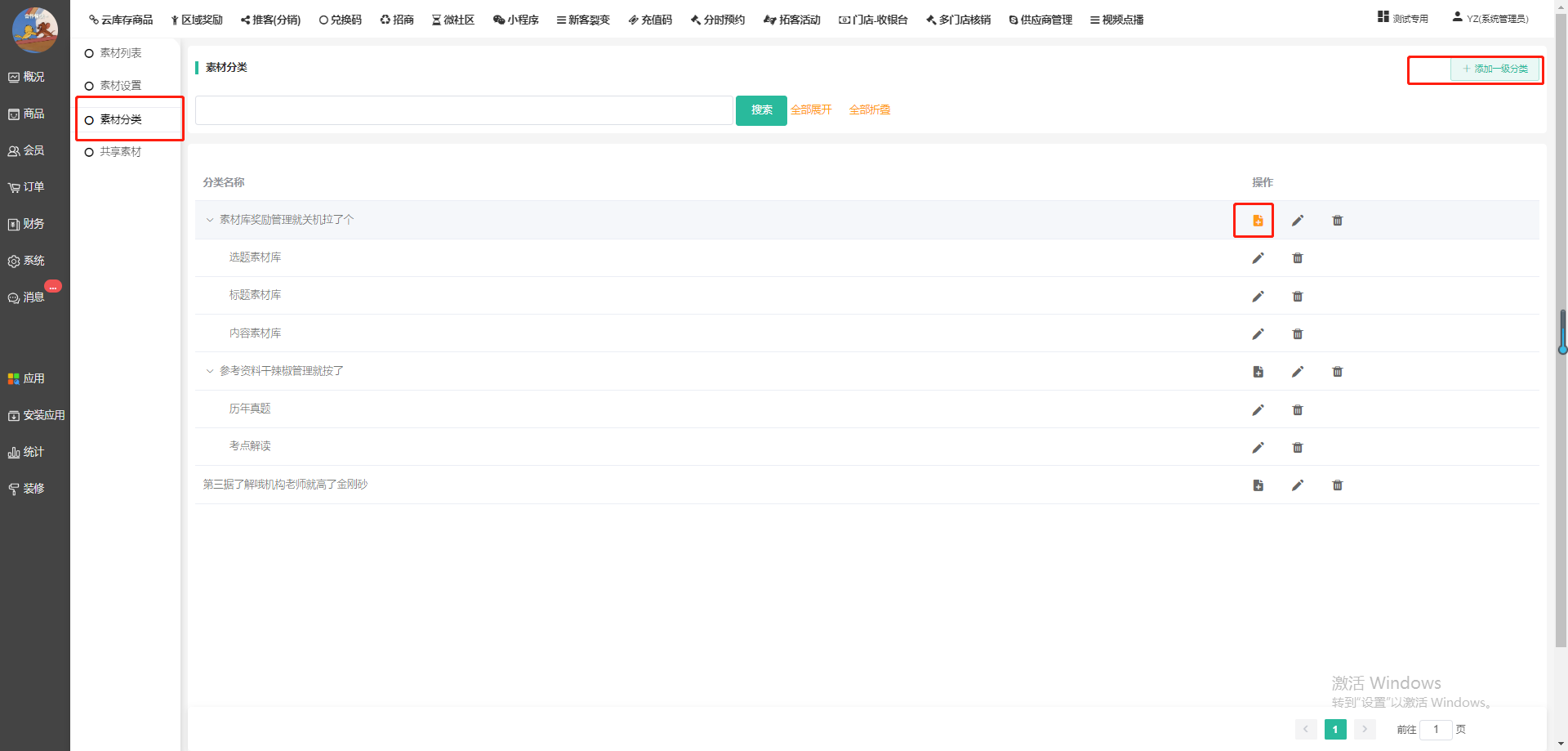Click the green 搜索 button
This screenshot has width=1568, height=751.
(x=761, y=110)
